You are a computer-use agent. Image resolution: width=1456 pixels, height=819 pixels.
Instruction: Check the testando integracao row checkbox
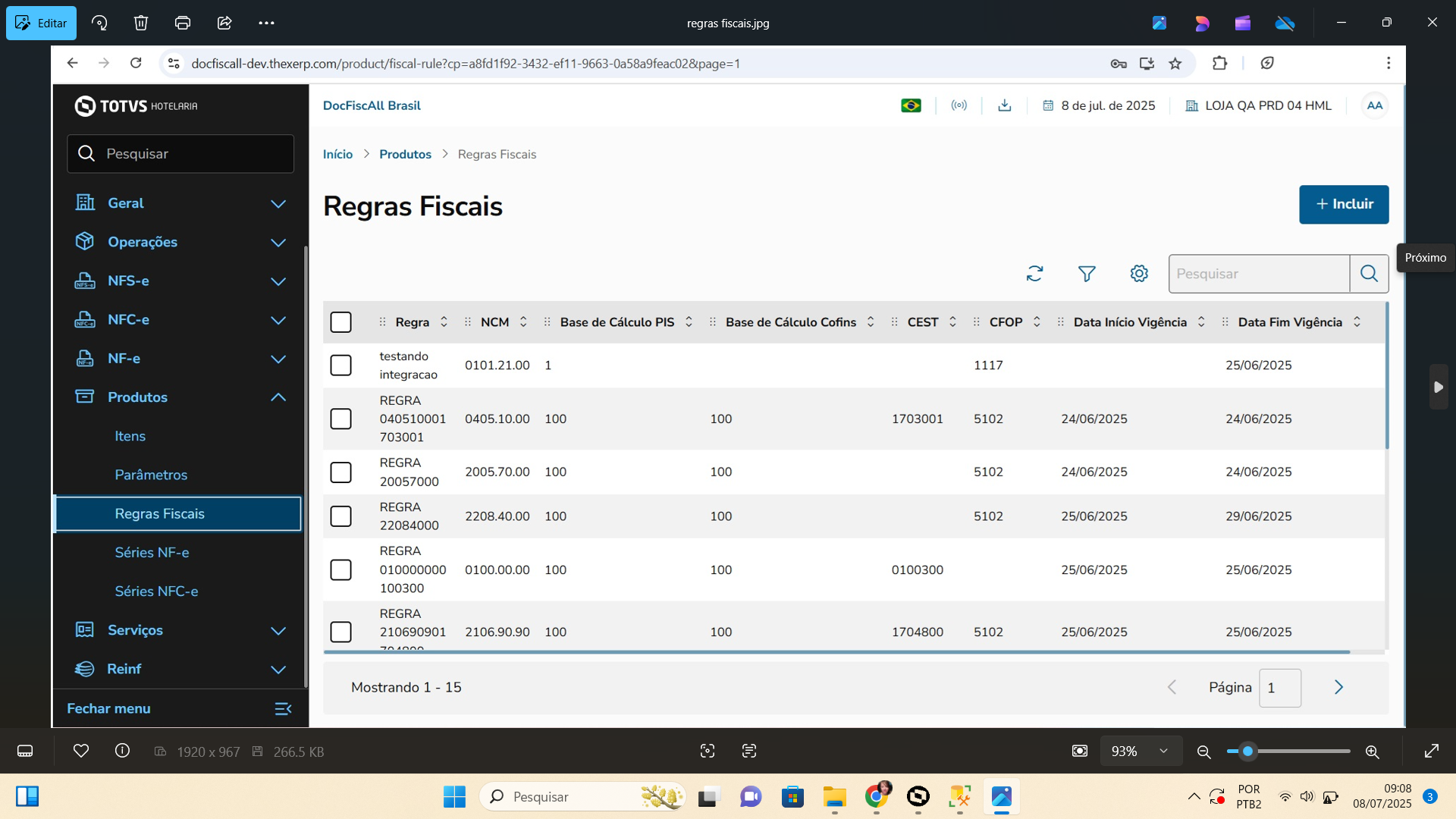pos(341,366)
